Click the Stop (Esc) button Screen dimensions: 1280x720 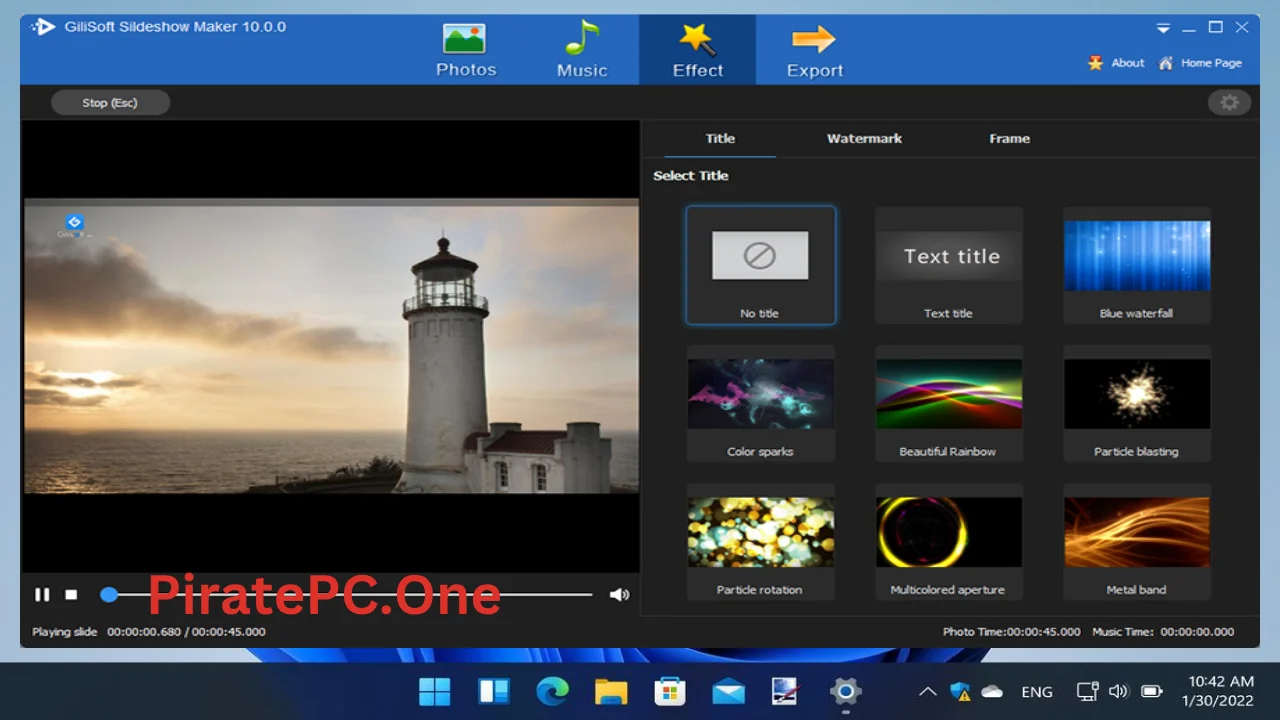pos(110,103)
